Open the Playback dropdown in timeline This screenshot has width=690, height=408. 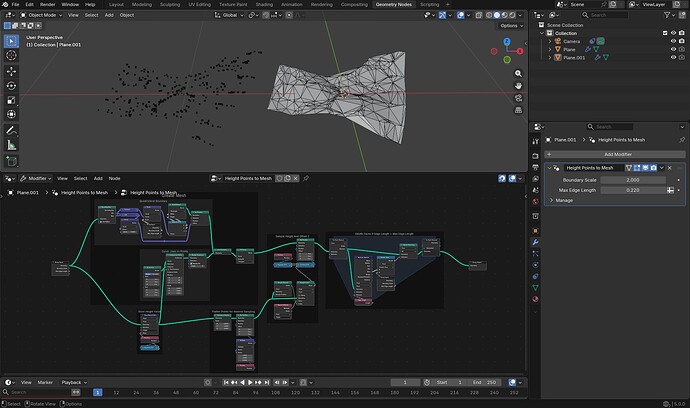click(74, 382)
